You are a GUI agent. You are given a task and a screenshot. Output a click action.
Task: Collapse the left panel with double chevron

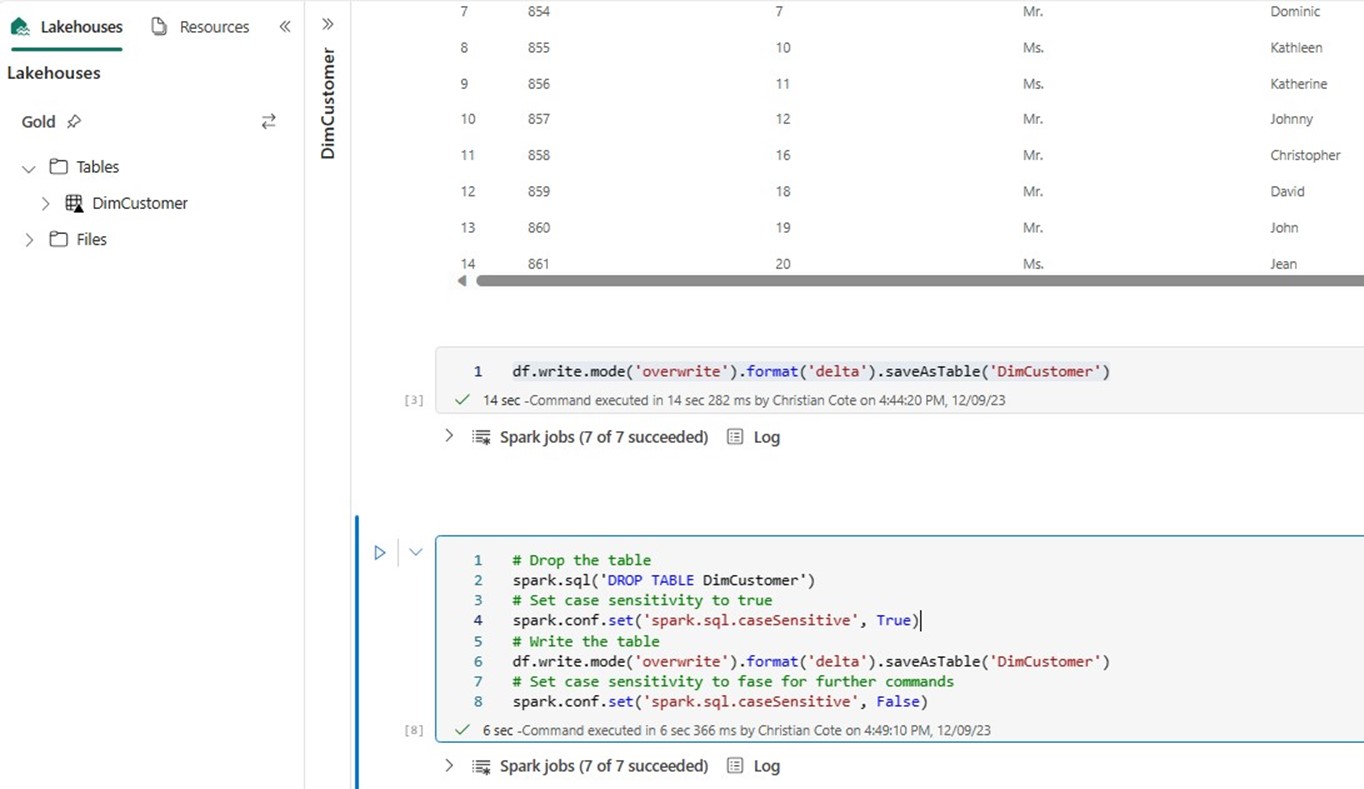pos(285,27)
